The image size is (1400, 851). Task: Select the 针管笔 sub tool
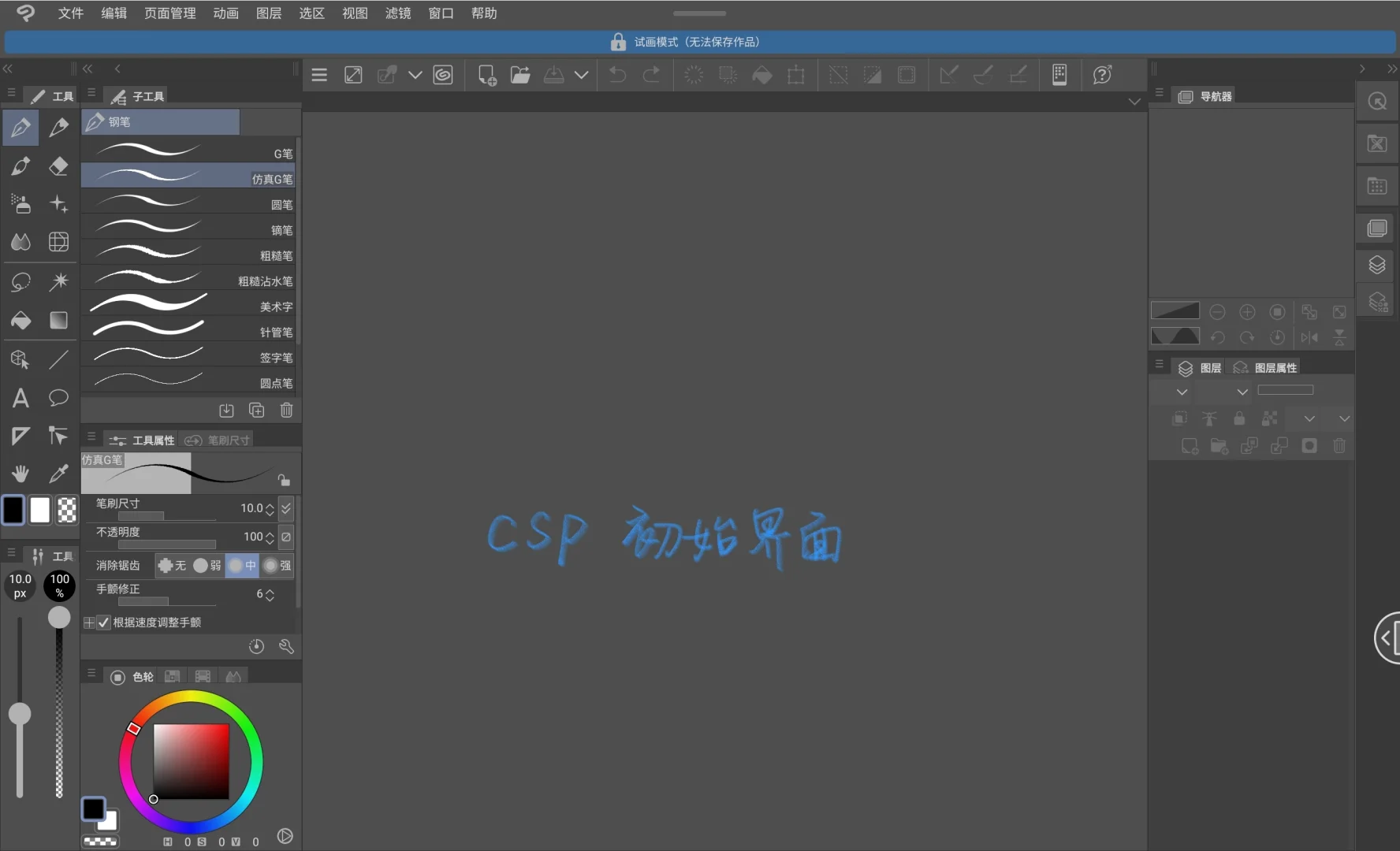click(x=188, y=329)
